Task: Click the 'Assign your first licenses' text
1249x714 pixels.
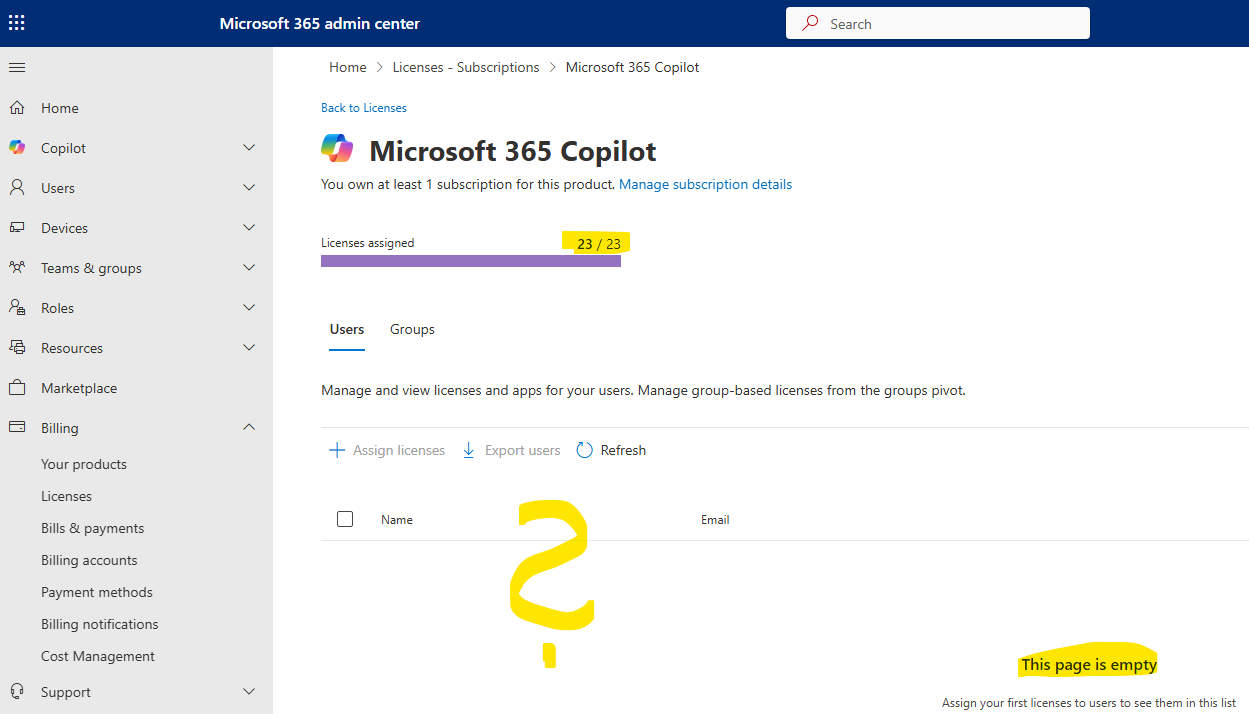Action: 1089,703
